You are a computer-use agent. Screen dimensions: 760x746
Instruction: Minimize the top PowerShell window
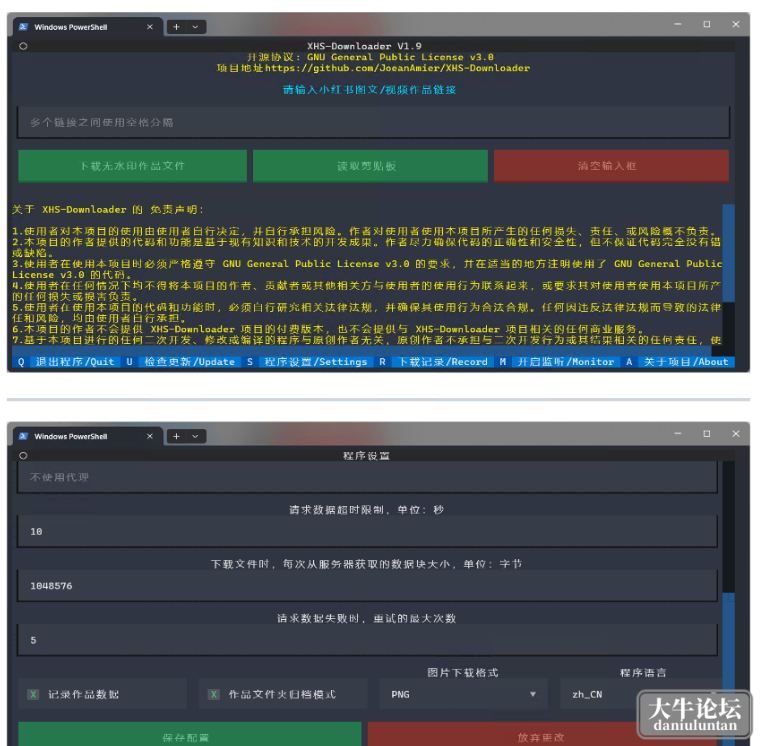[678, 24]
